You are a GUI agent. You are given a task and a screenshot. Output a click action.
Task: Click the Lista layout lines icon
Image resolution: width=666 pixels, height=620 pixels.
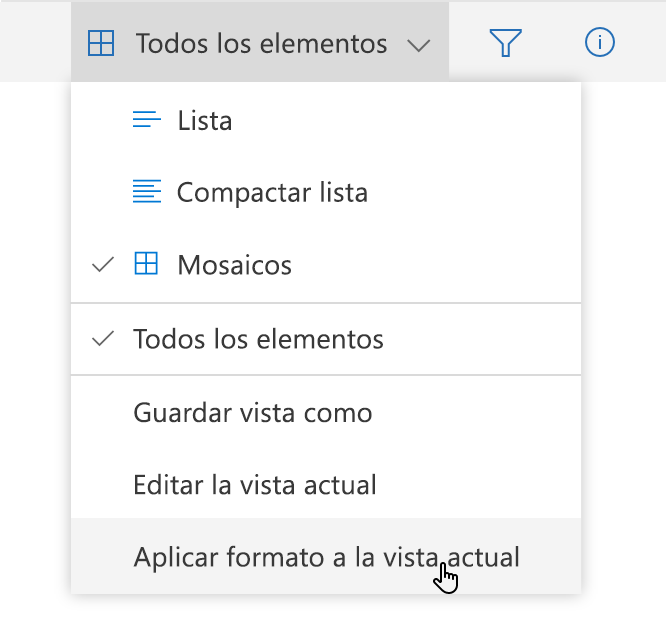[147, 120]
